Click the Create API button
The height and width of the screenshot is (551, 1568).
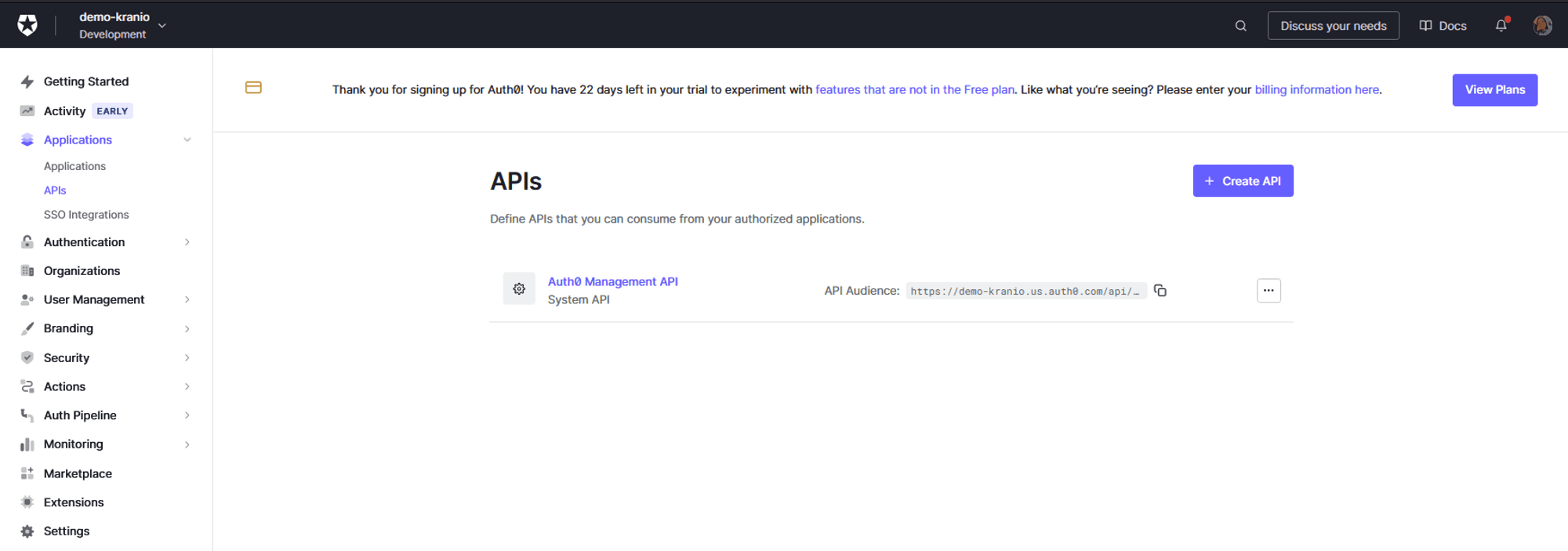(x=1243, y=181)
